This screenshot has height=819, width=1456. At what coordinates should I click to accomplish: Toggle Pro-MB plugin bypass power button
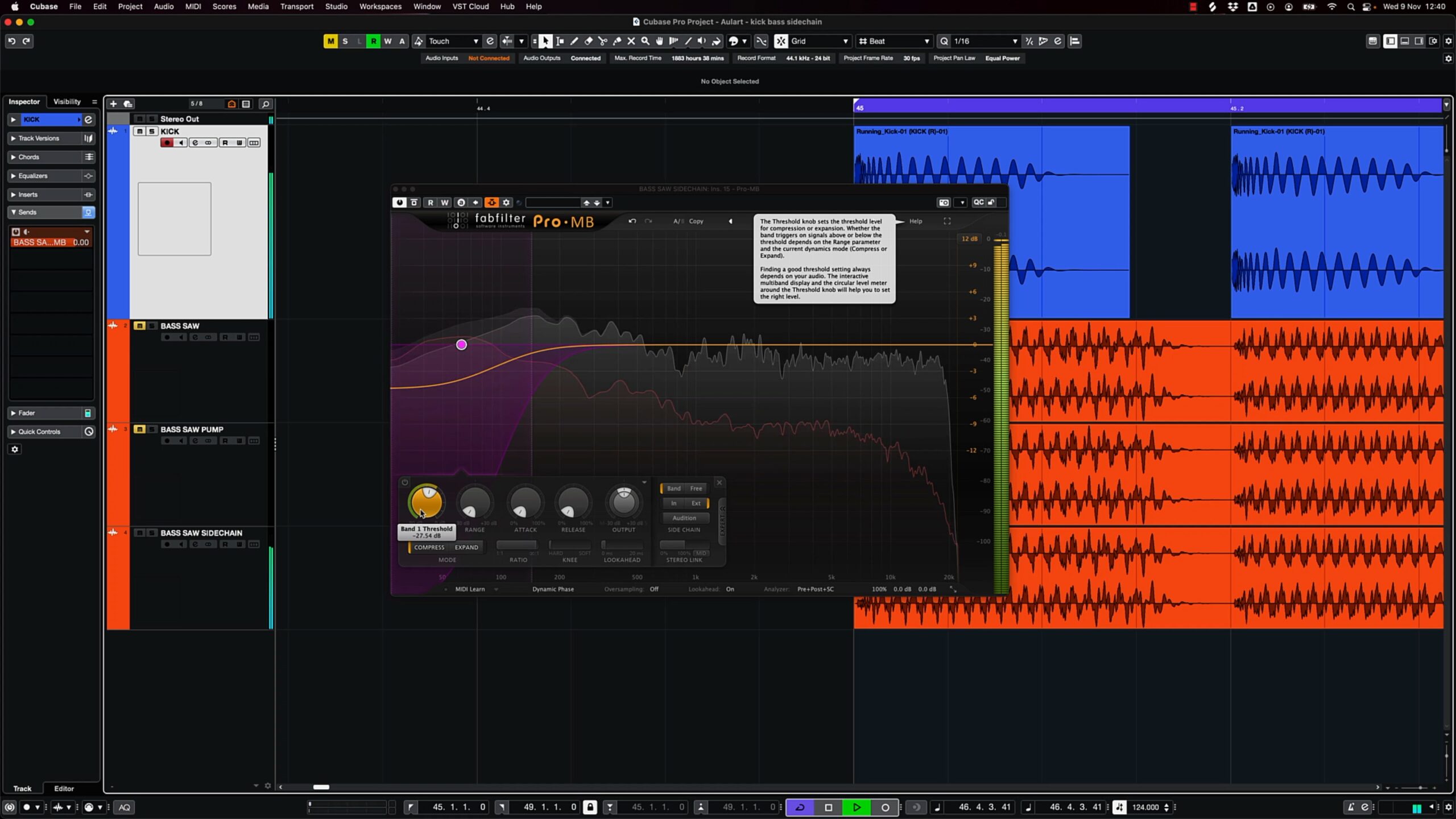399,202
